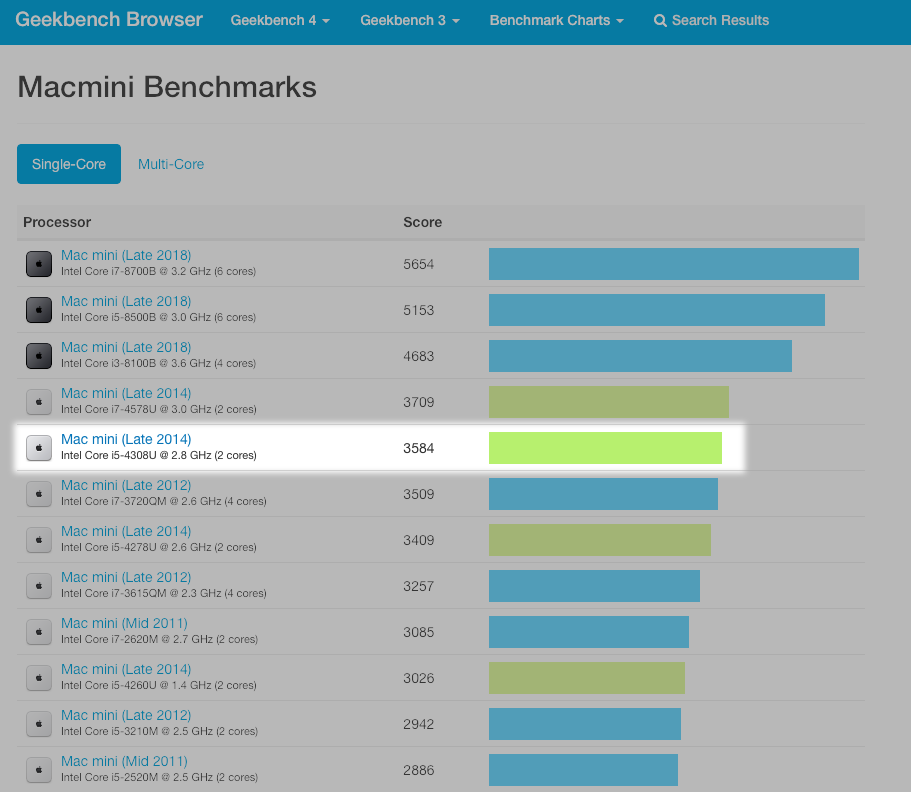
Task: Click the Mac mini icon beside i7-8700B
Action: click(39, 264)
